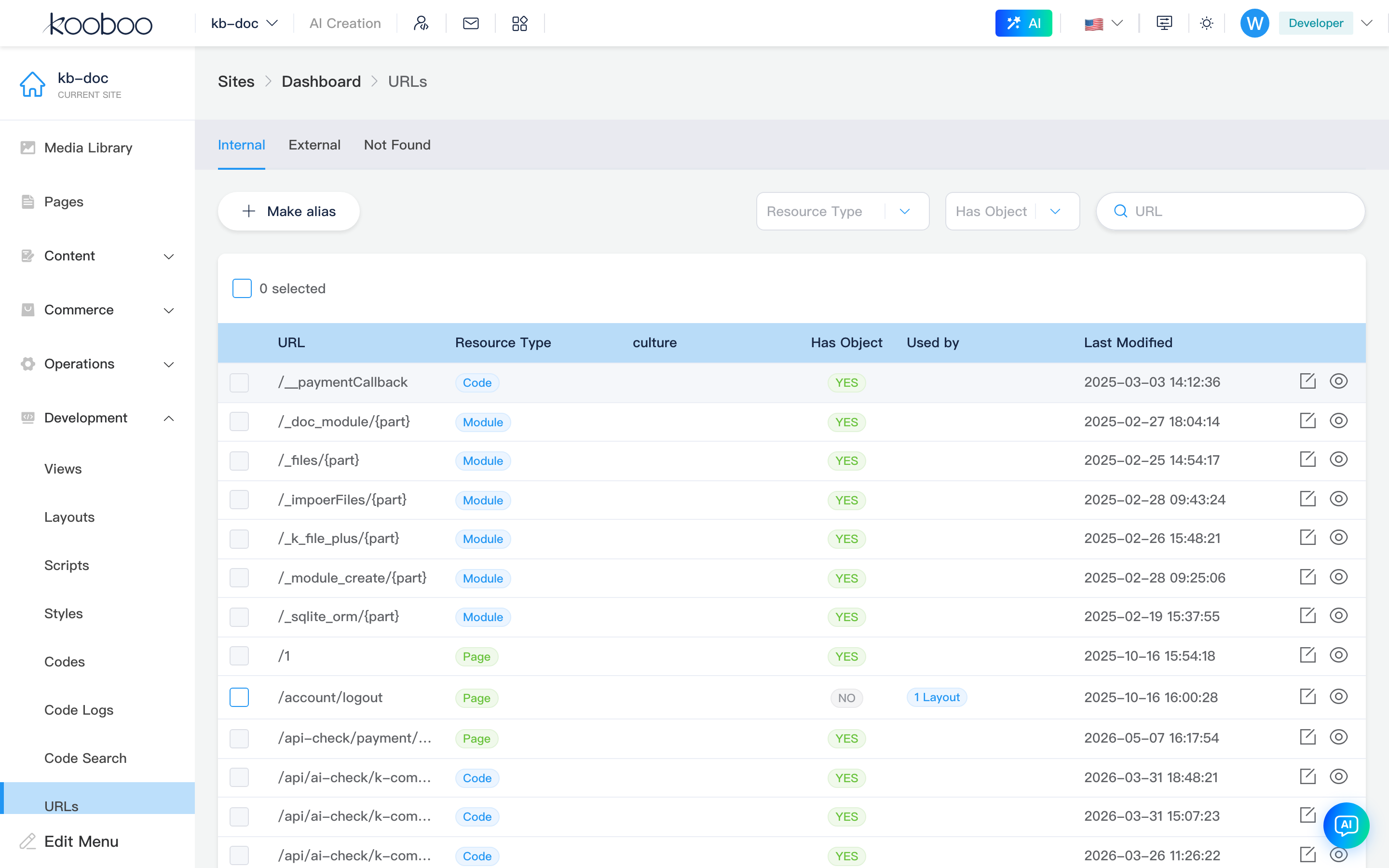Screen dimensions: 1389x868
Task: Check the /1 row checkbox
Action: [x=239, y=656]
